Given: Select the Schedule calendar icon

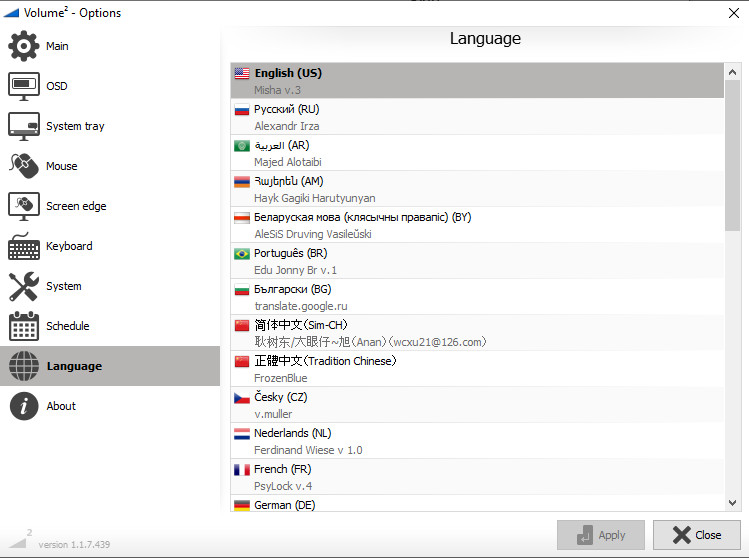Looking at the screenshot, I should point(24,326).
